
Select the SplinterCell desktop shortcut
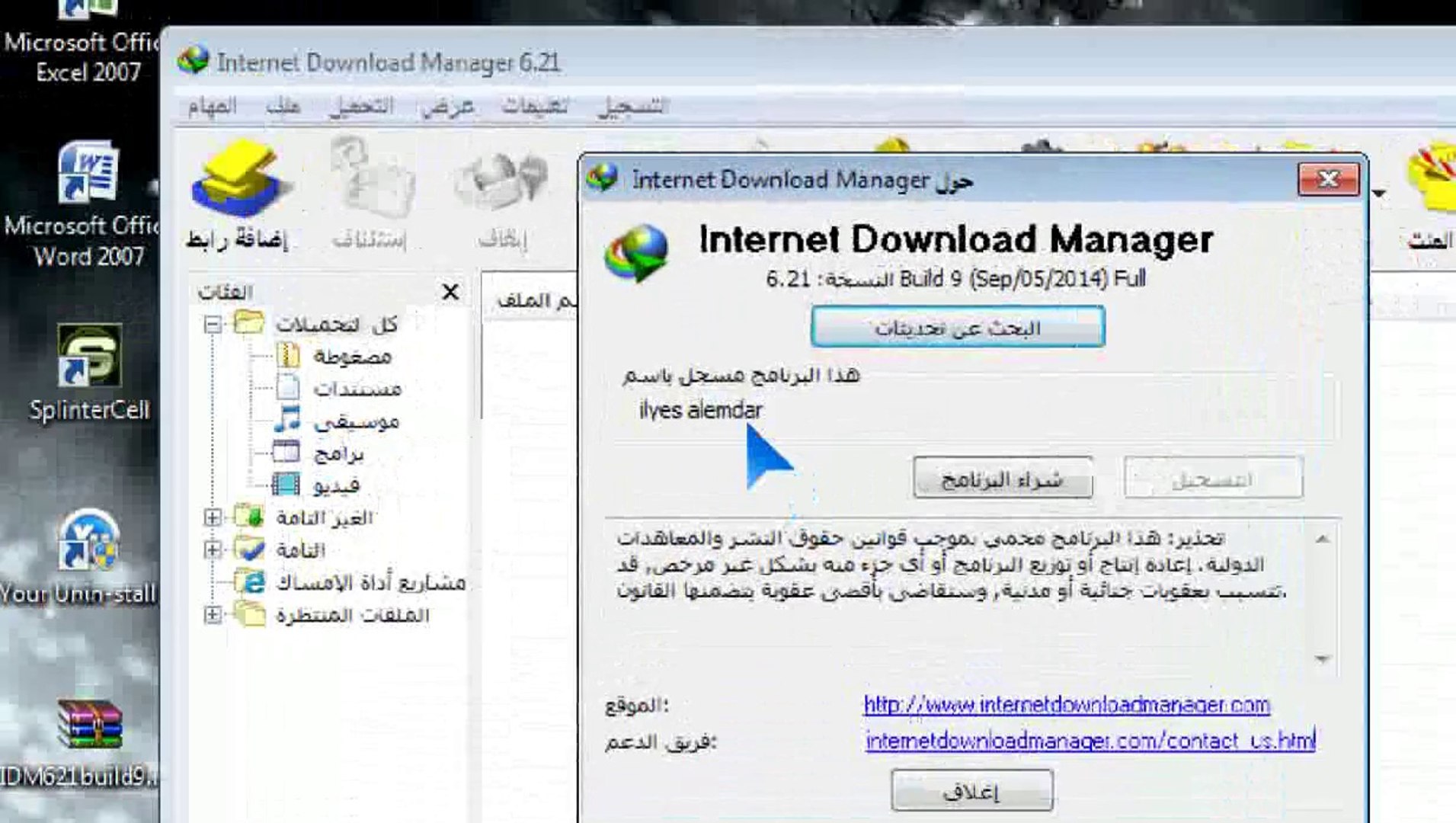[89, 373]
